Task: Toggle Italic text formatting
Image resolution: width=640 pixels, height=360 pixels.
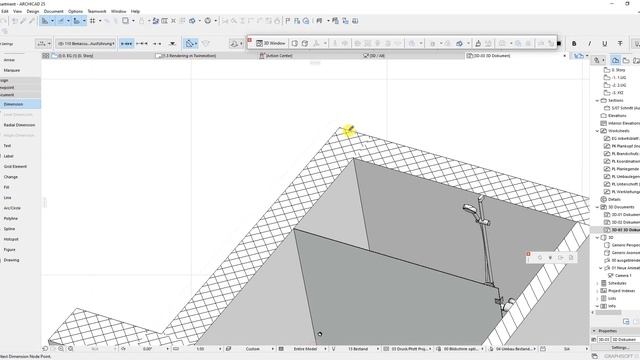Action: 589,43
